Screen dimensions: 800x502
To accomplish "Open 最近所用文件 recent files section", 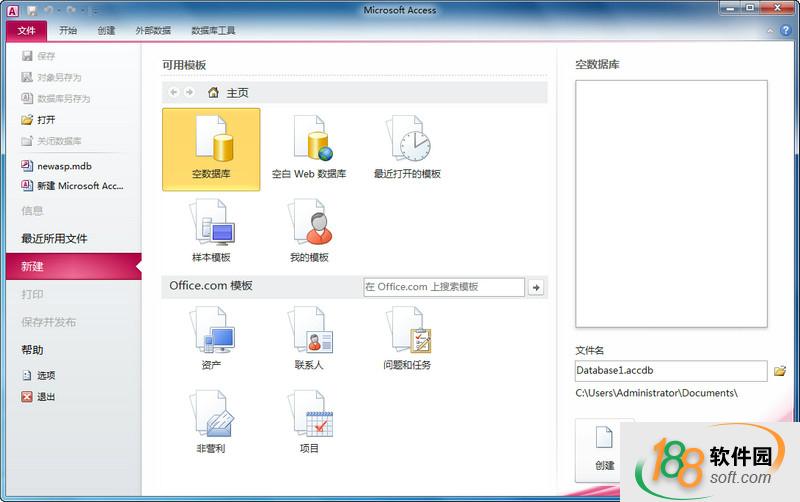I will pyautogui.click(x=54, y=238).
